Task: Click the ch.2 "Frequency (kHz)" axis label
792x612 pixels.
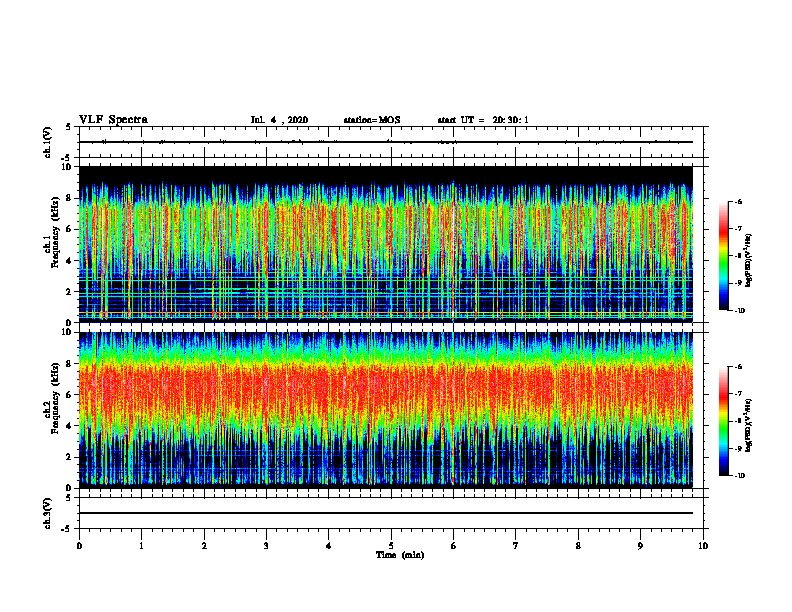Action: click(x=55, y=398)
